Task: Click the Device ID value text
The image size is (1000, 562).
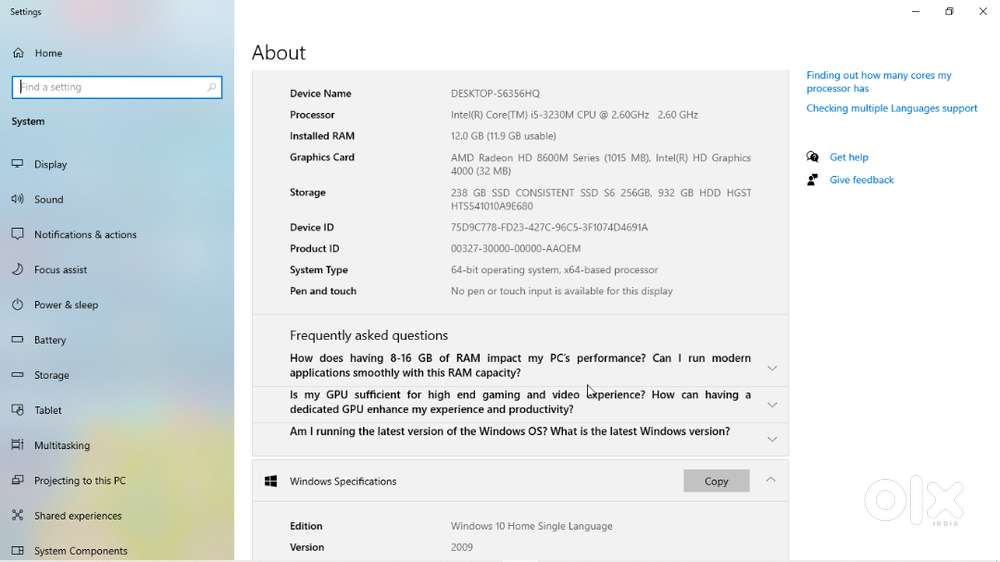Action: point(549,227)
